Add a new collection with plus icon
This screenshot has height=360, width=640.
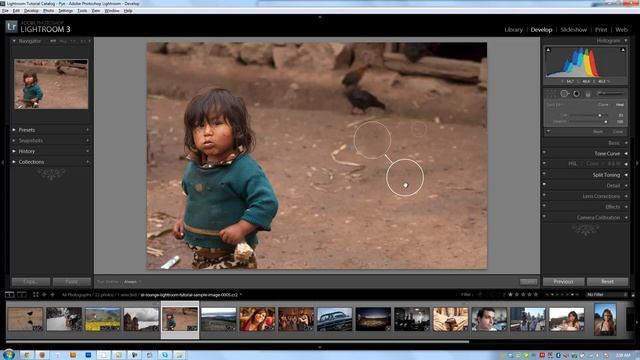pyautogui.click(x=88, y=162)
